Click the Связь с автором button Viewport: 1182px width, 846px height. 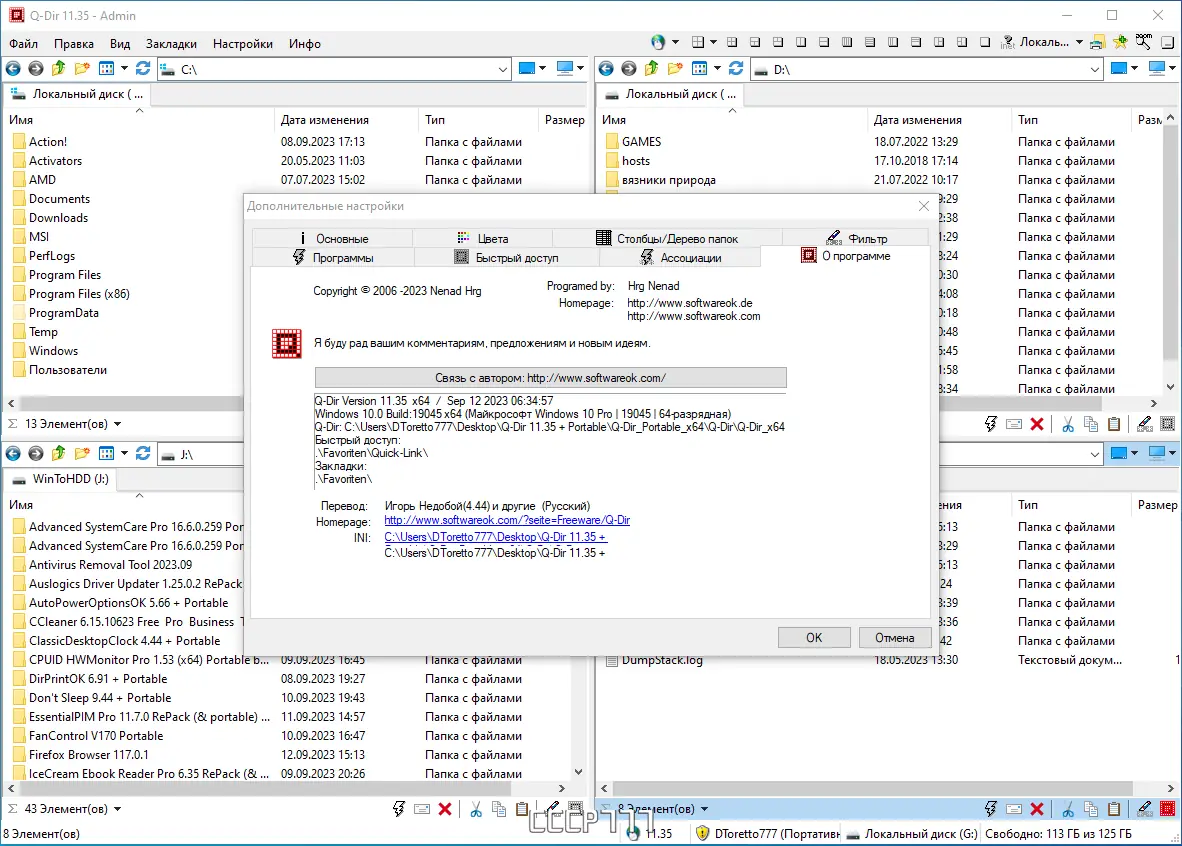coord(550,378)
